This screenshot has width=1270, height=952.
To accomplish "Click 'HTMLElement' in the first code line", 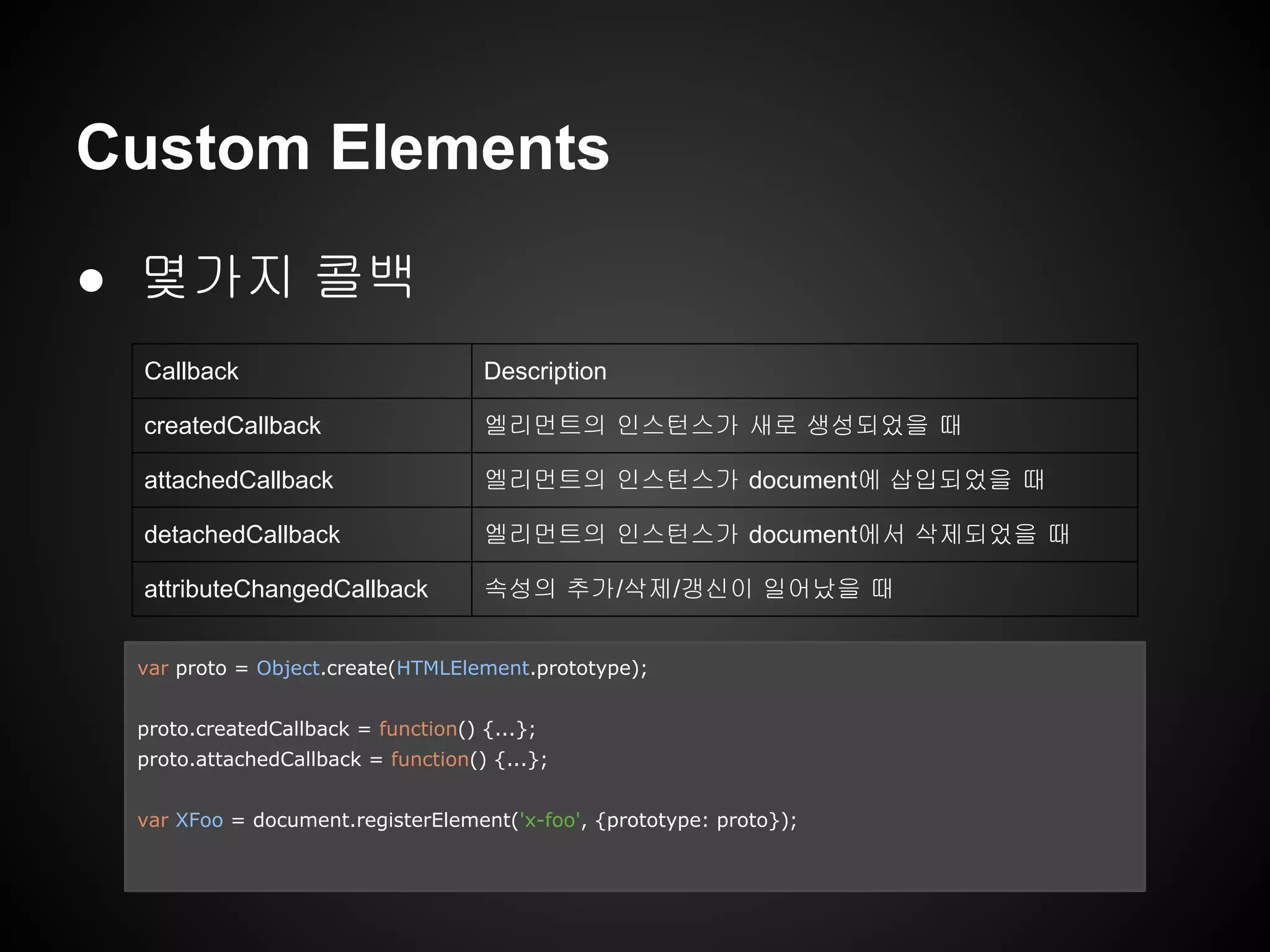I will [x=463, y=668].
